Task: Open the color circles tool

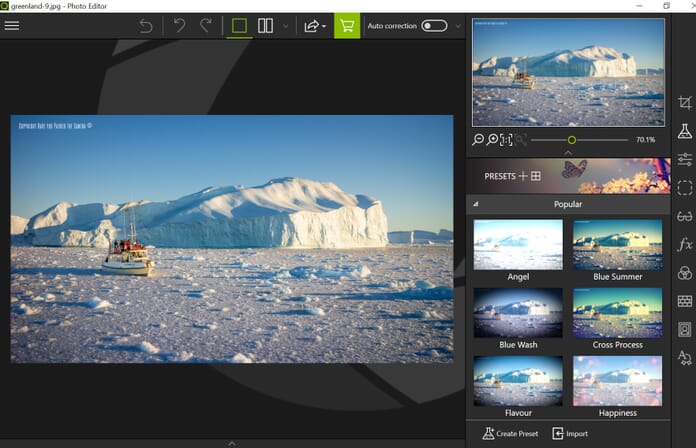Action: click(x=684, y=273)
